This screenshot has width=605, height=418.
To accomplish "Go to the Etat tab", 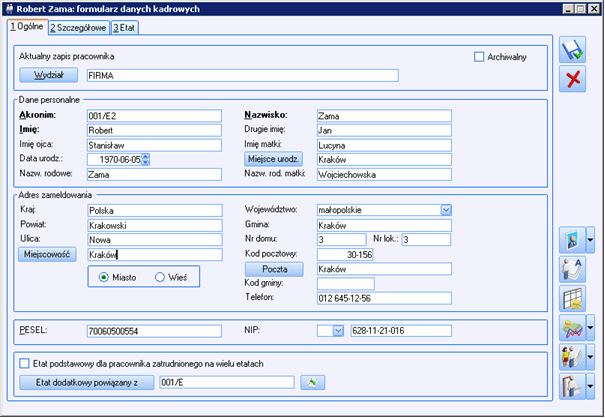I will 124,27.
